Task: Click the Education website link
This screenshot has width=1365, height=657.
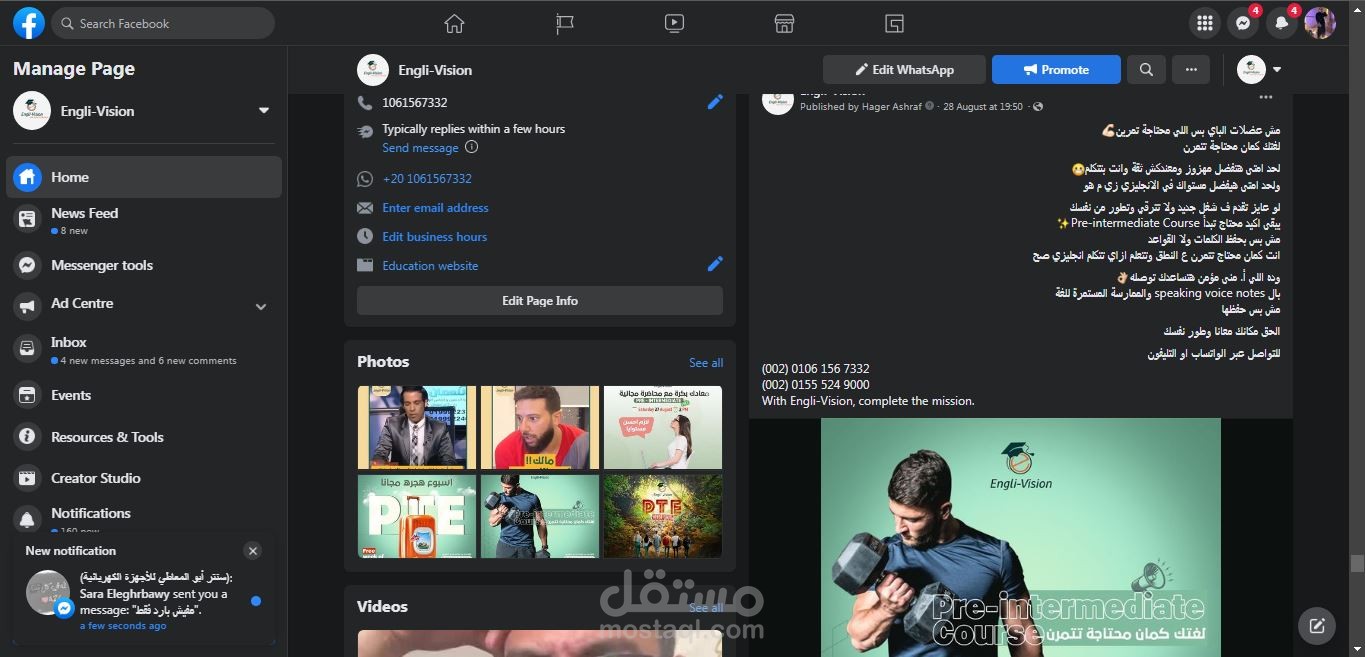Action: (x=430, y=266)
